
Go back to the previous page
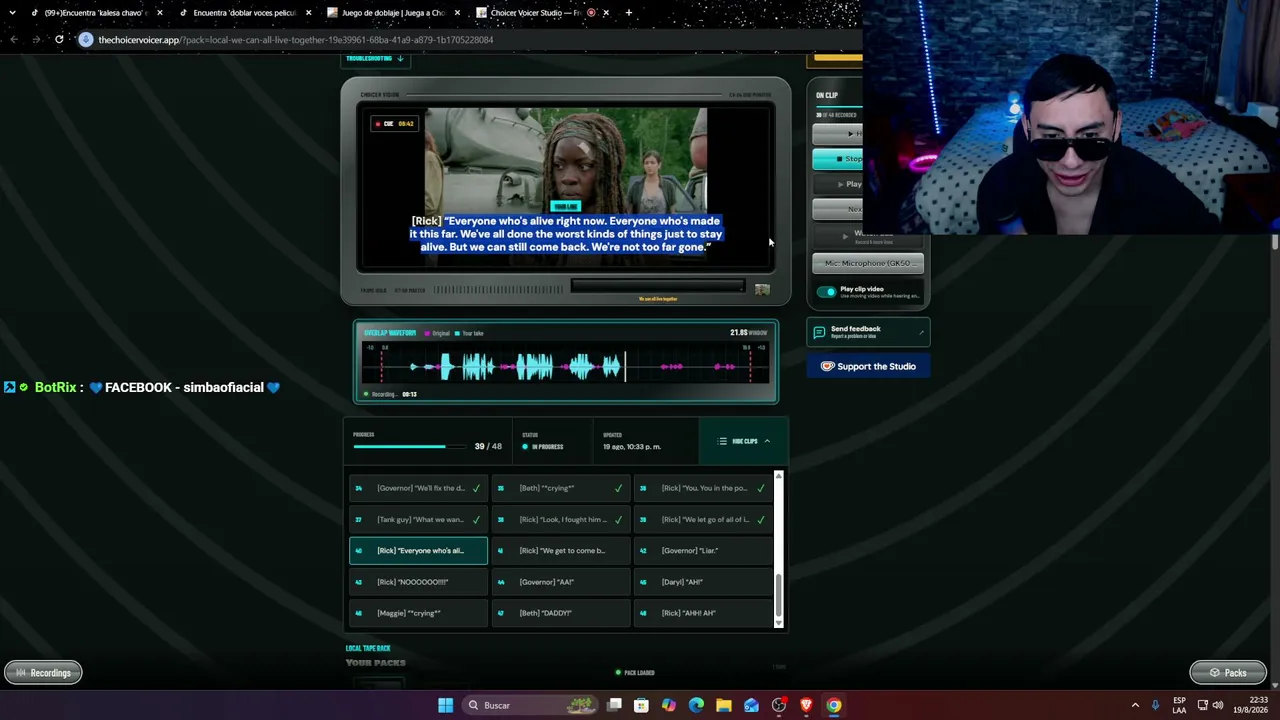[x=14, y=40]
